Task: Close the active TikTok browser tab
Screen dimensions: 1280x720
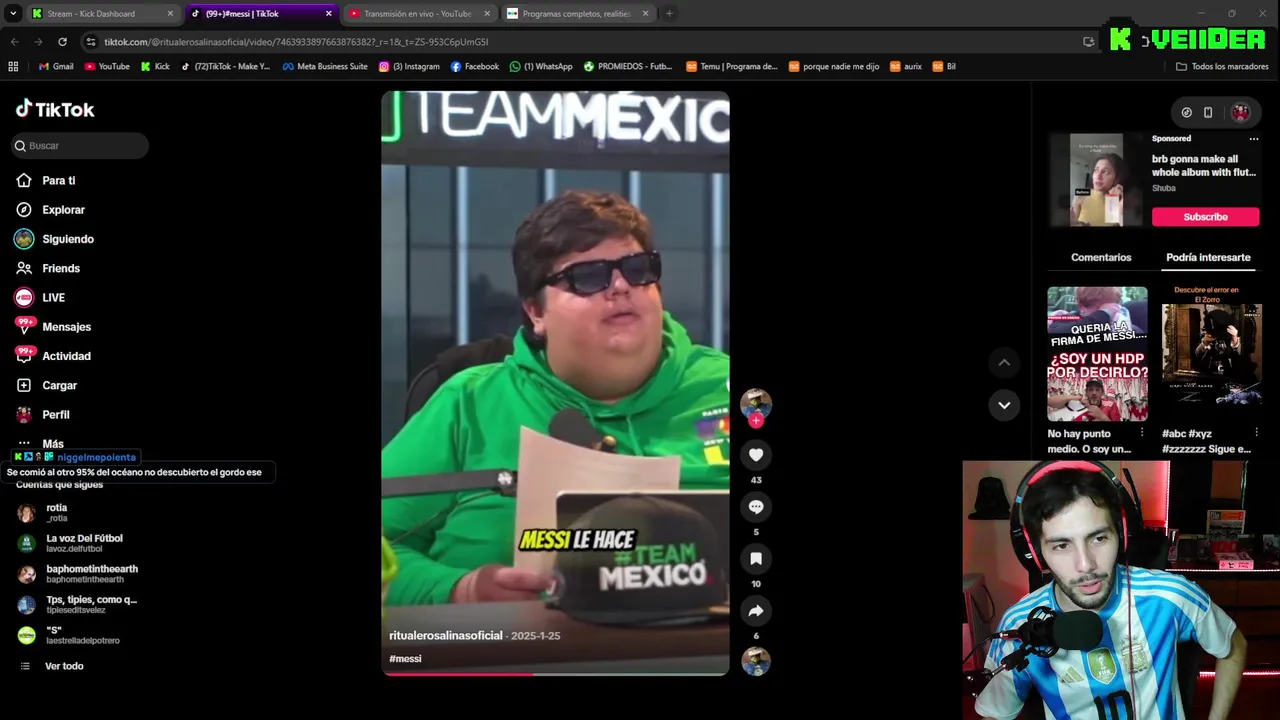Action: tap(329, 14)
